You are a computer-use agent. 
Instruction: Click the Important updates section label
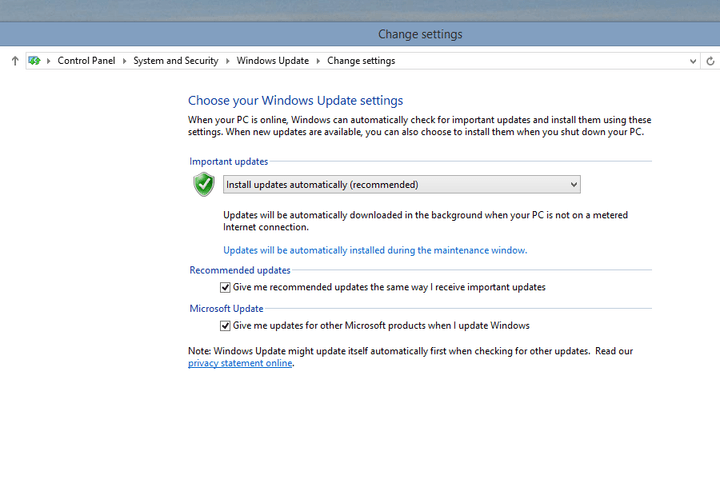tap(229, 162)
